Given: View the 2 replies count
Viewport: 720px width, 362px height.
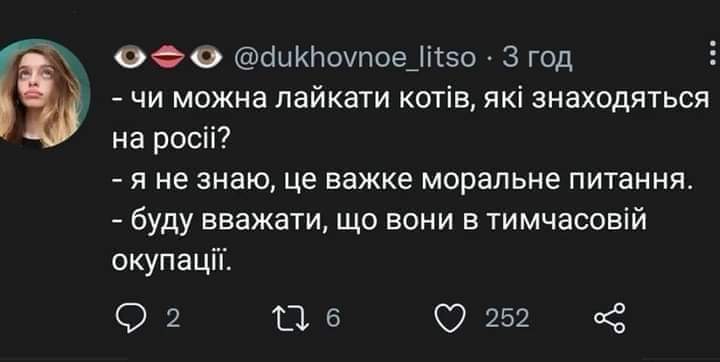Looking at the screenshot, I should pyautogui.click(x=173, y=318).
